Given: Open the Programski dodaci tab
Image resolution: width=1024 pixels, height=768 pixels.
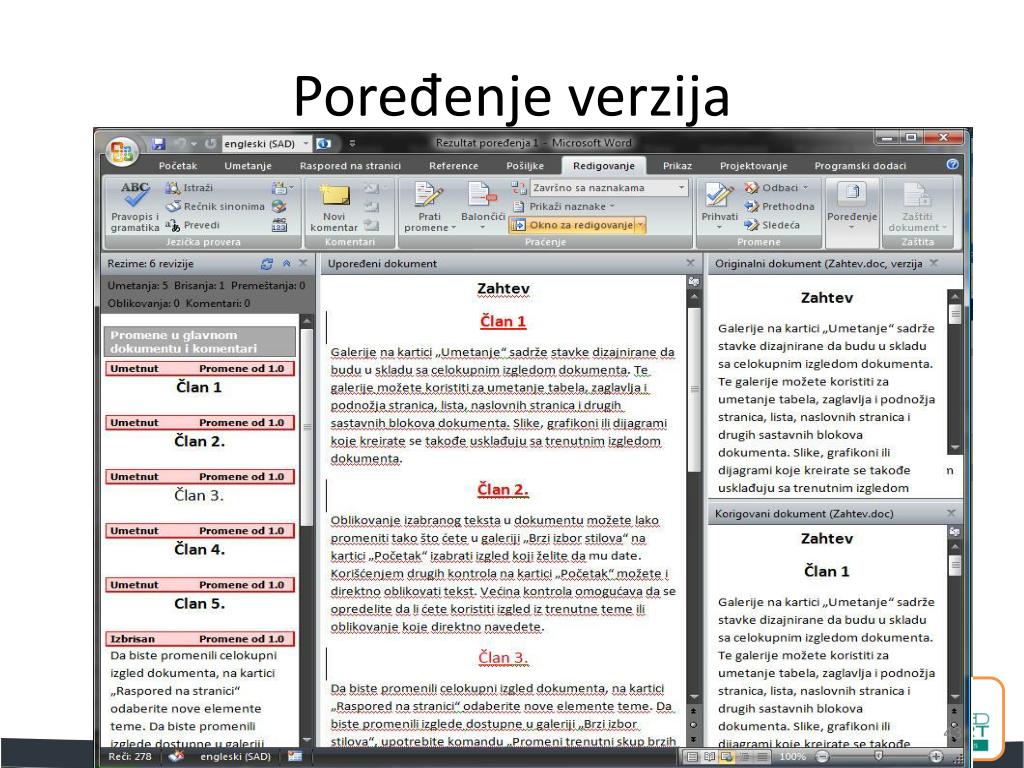Looking at the screenshot, I should click(x=860, y=166).
